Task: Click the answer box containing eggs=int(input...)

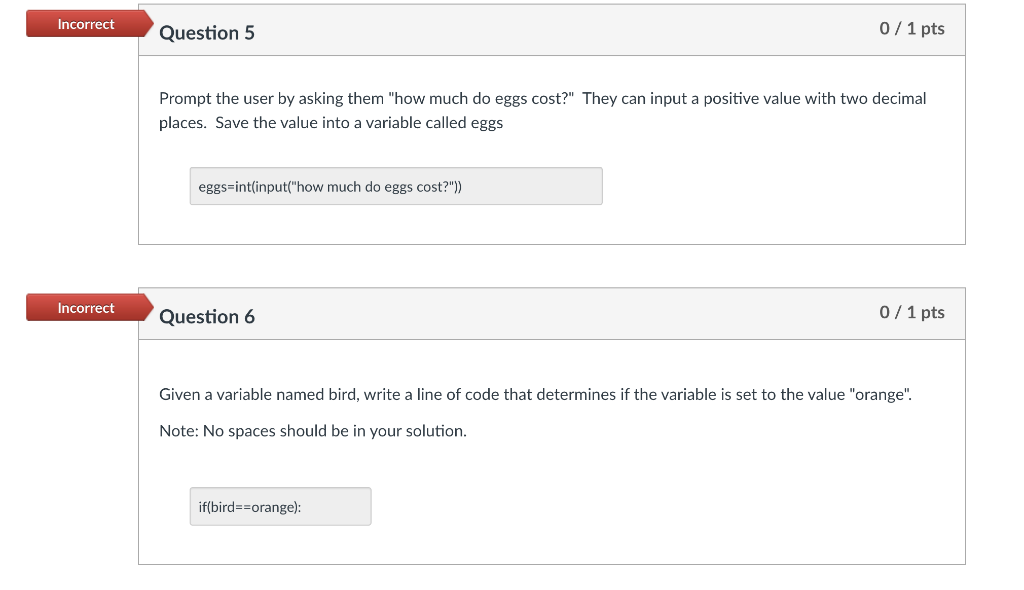Action: point(395,186)
